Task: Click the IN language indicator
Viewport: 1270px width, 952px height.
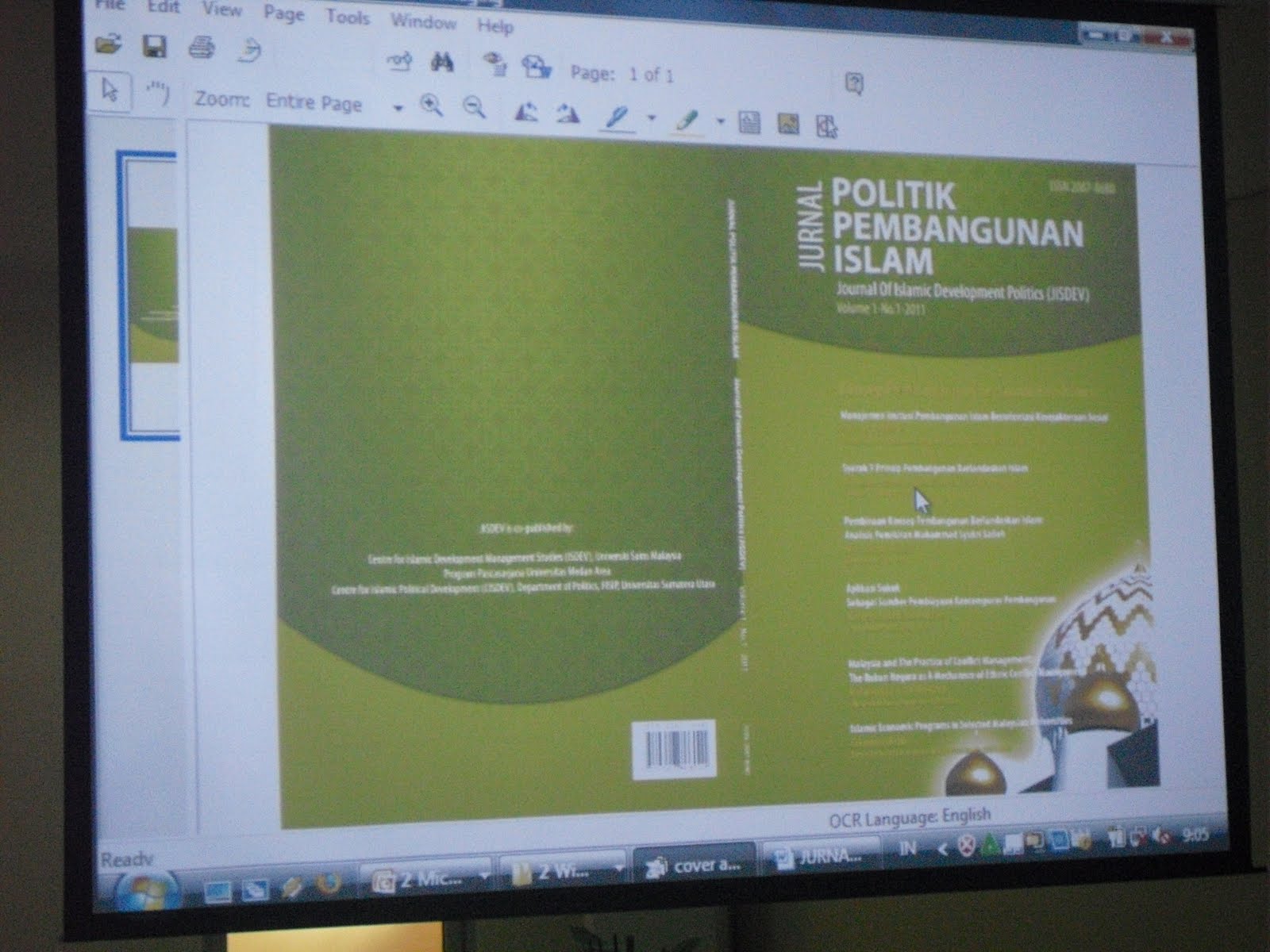Action: 906,849
